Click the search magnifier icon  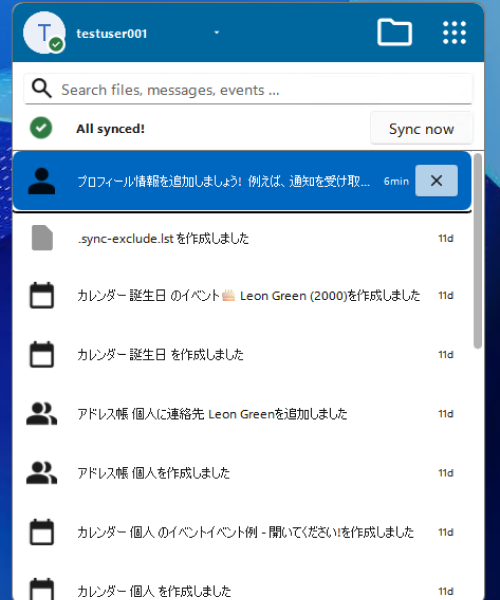coord(41,88)
